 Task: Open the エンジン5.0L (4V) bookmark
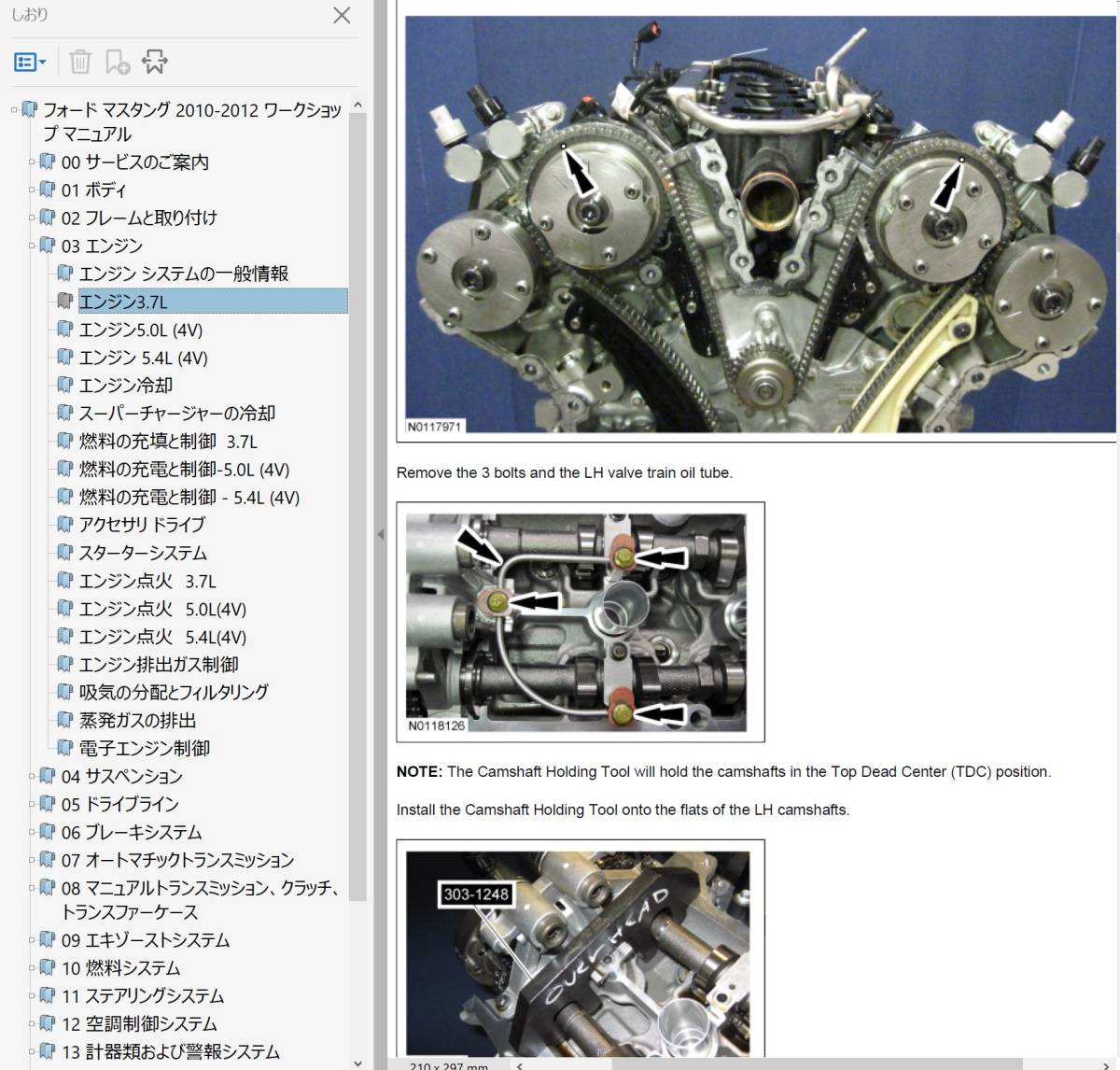140,330
